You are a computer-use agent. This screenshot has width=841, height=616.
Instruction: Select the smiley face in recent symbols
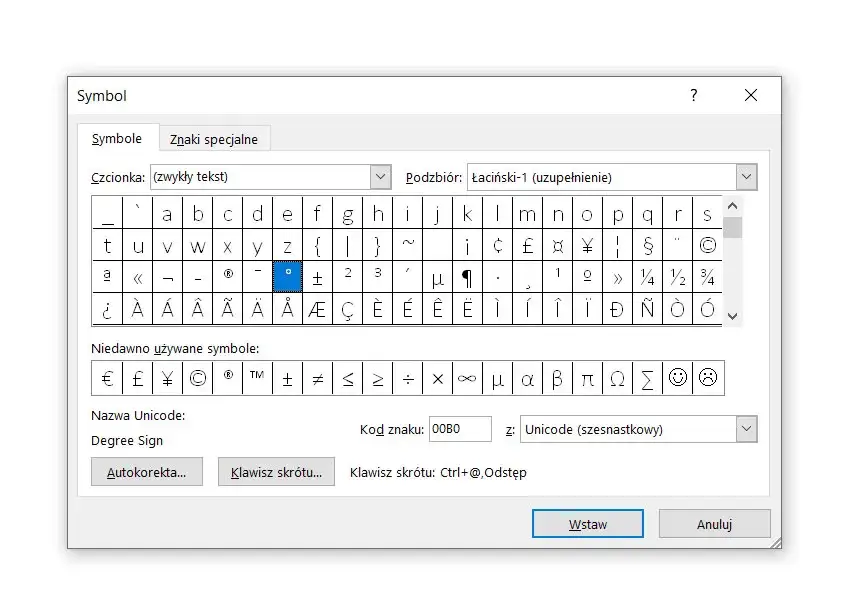(678, 379)
